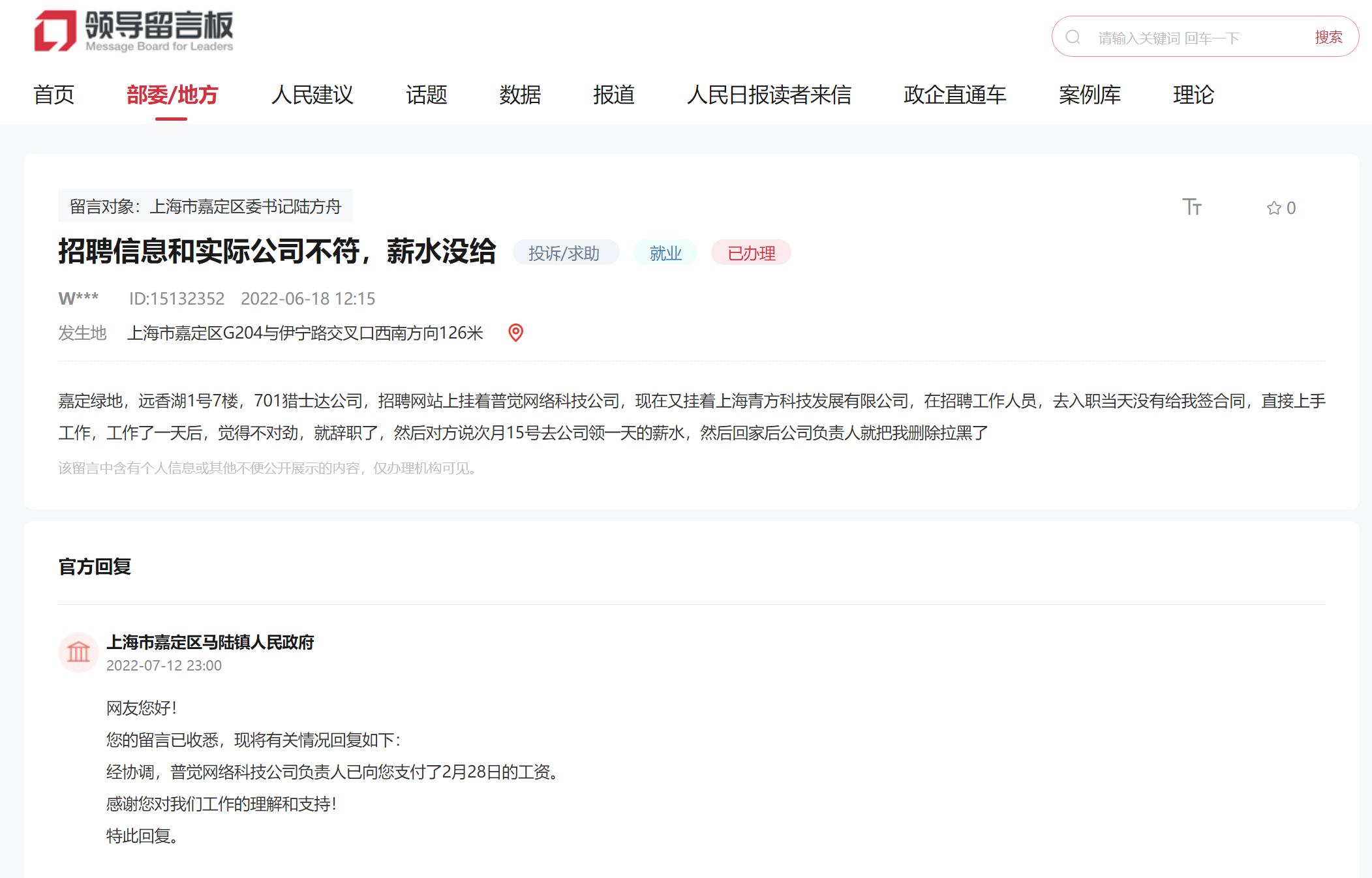The width and height of the screenshot is (1372, 878).
Task: Open the 报道 reports tab
Action: click(613, 95)
